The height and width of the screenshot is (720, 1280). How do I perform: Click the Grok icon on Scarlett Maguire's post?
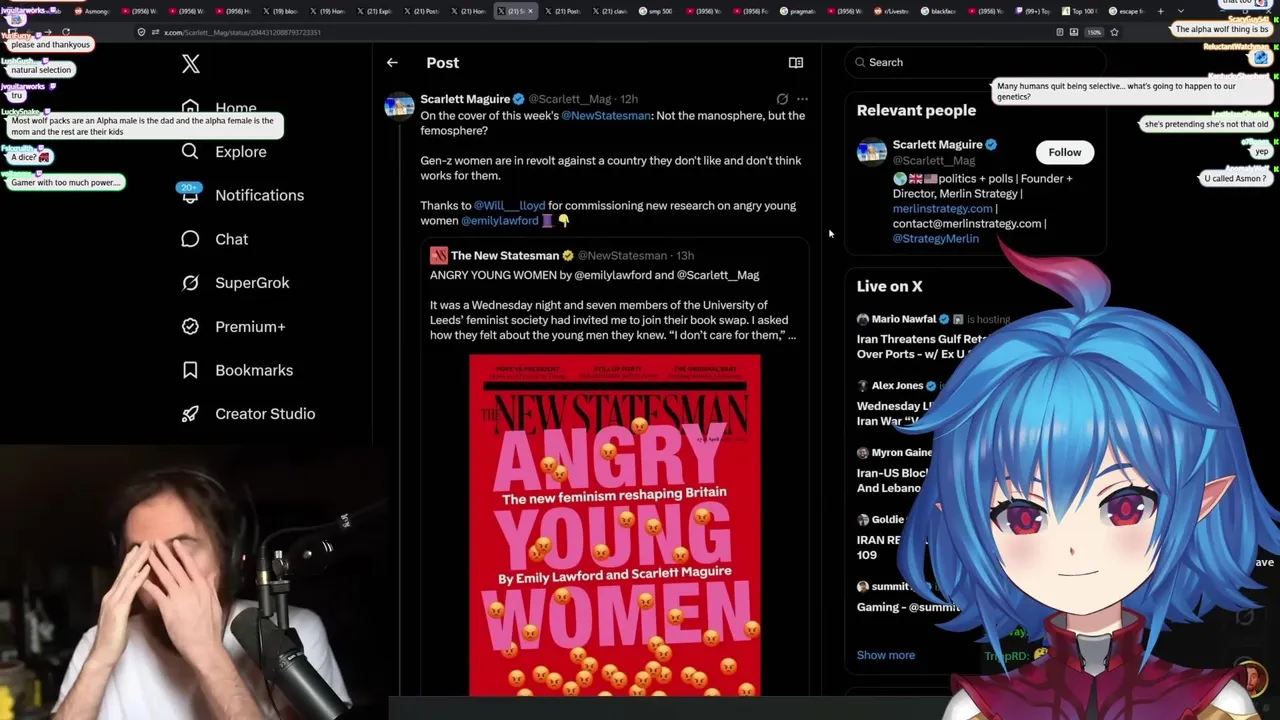tap(782, 99)
